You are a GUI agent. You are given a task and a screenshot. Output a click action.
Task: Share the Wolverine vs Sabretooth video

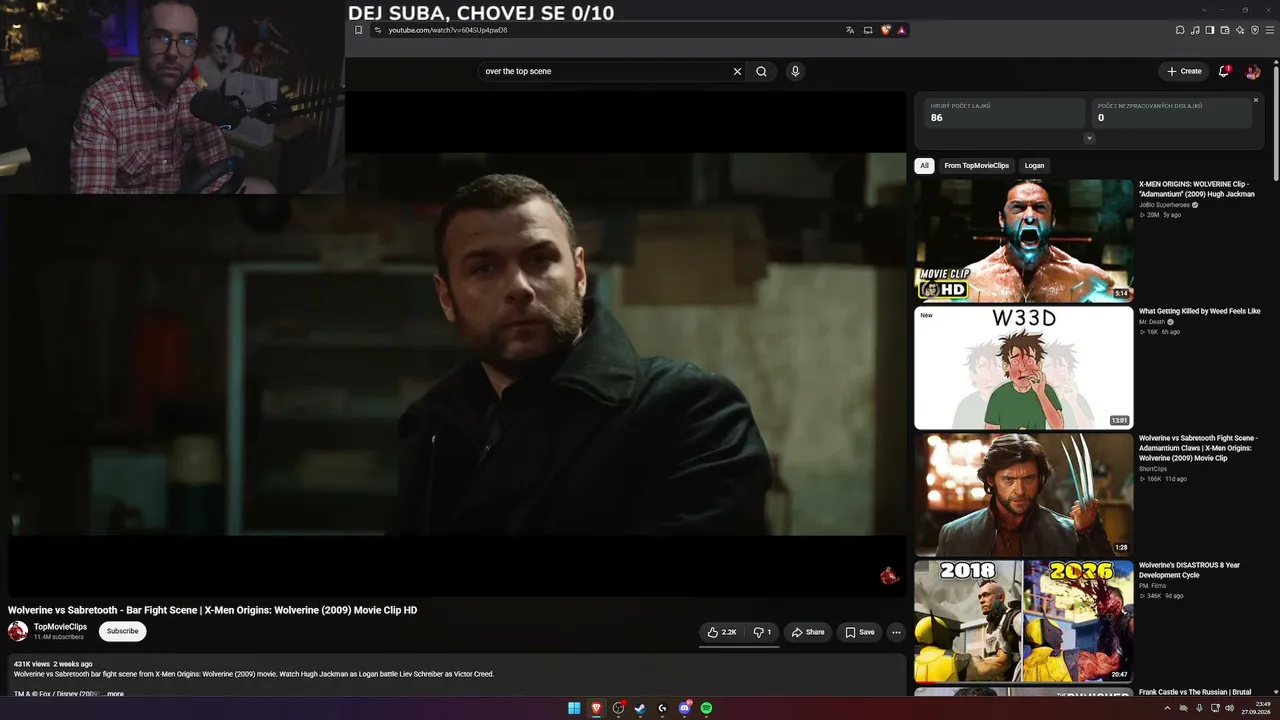[808, 632]
